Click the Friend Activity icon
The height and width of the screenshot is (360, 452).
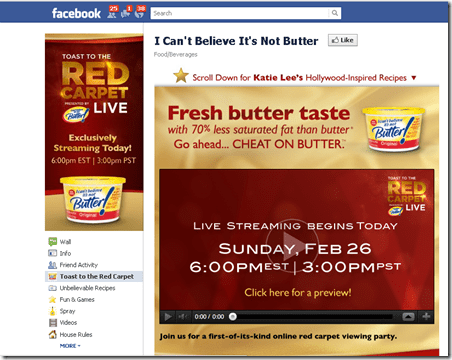click(52, 265)
